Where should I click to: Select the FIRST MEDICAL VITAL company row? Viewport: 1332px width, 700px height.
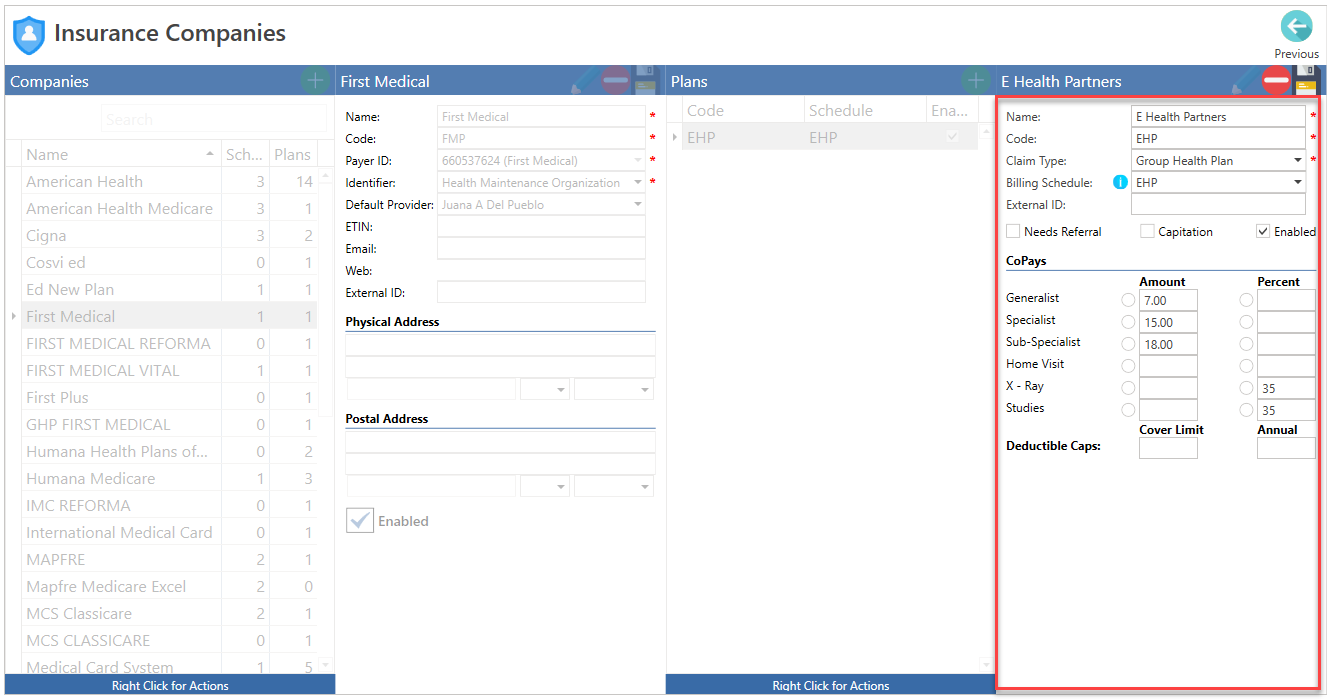pos(169,371)
